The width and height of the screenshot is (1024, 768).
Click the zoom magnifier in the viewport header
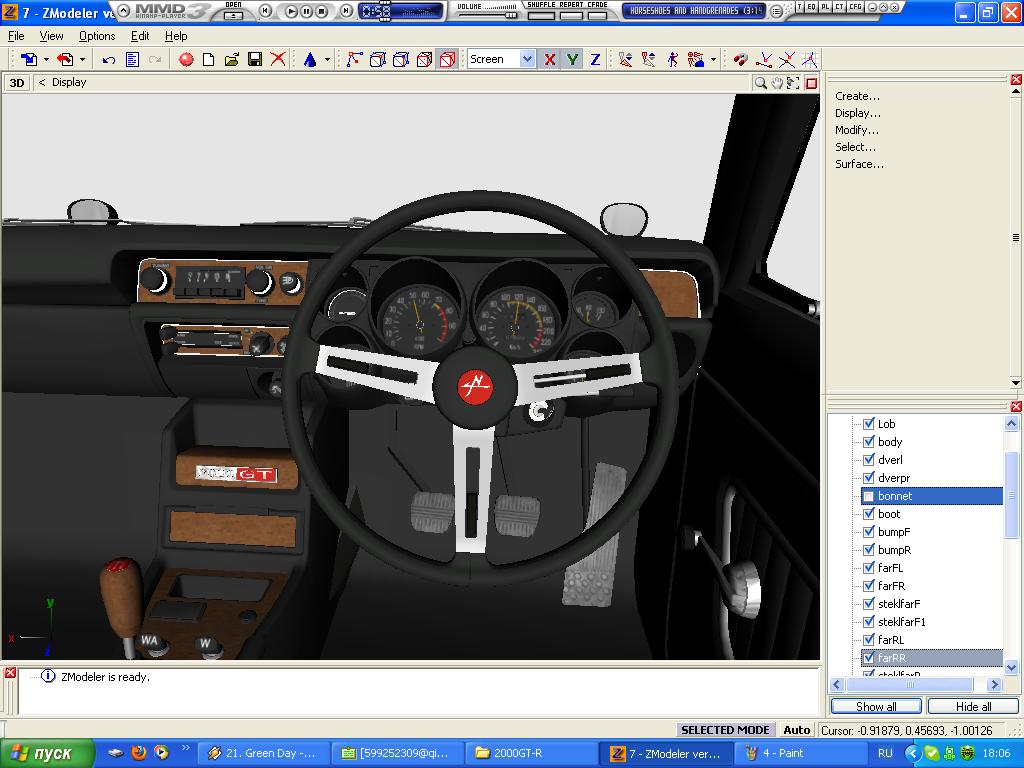pyautogui.click(x=761, y=83)
